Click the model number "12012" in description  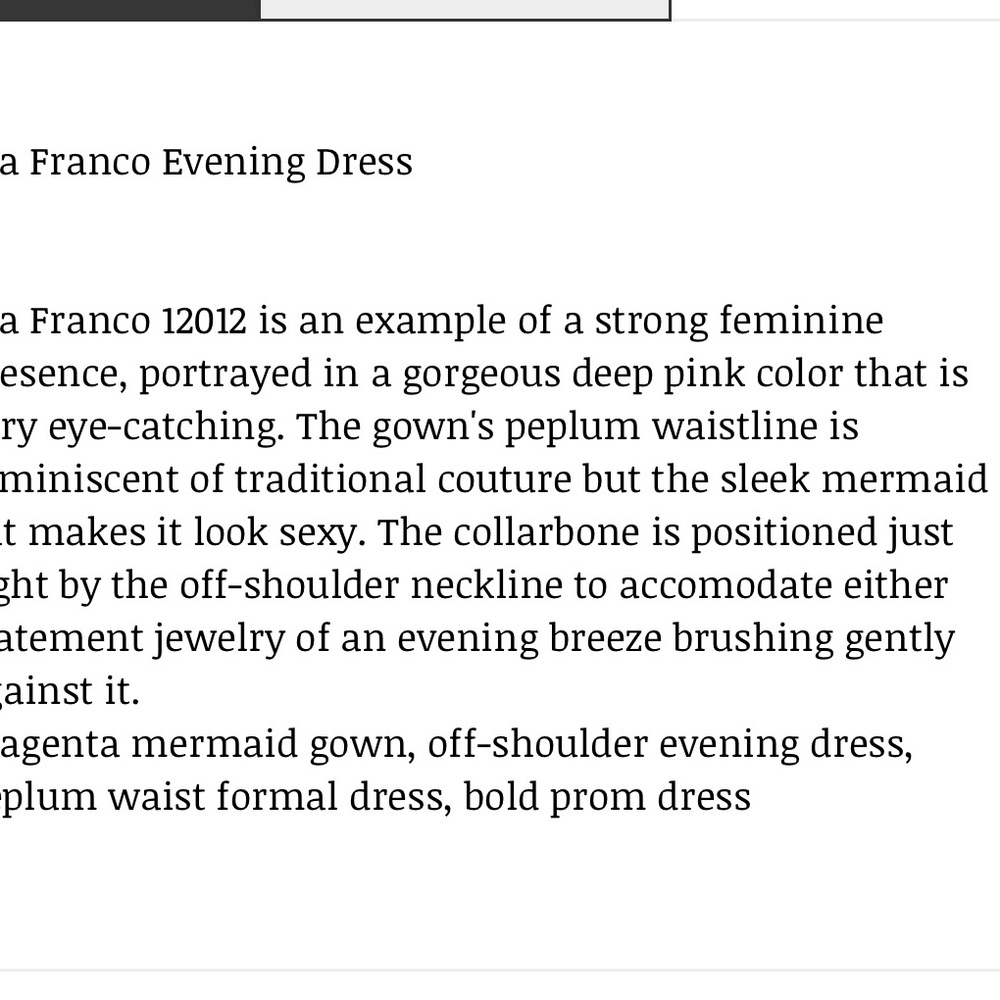pyautogui.click(x=204, y=320)
